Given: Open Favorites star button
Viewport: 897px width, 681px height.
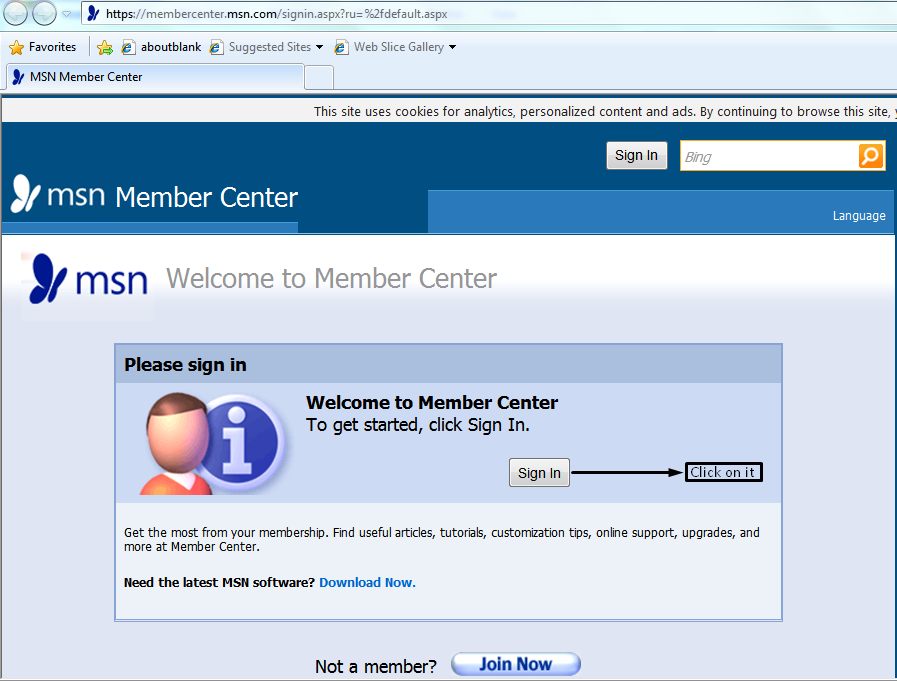Looking at the screenshot, I should coord(43,47).
